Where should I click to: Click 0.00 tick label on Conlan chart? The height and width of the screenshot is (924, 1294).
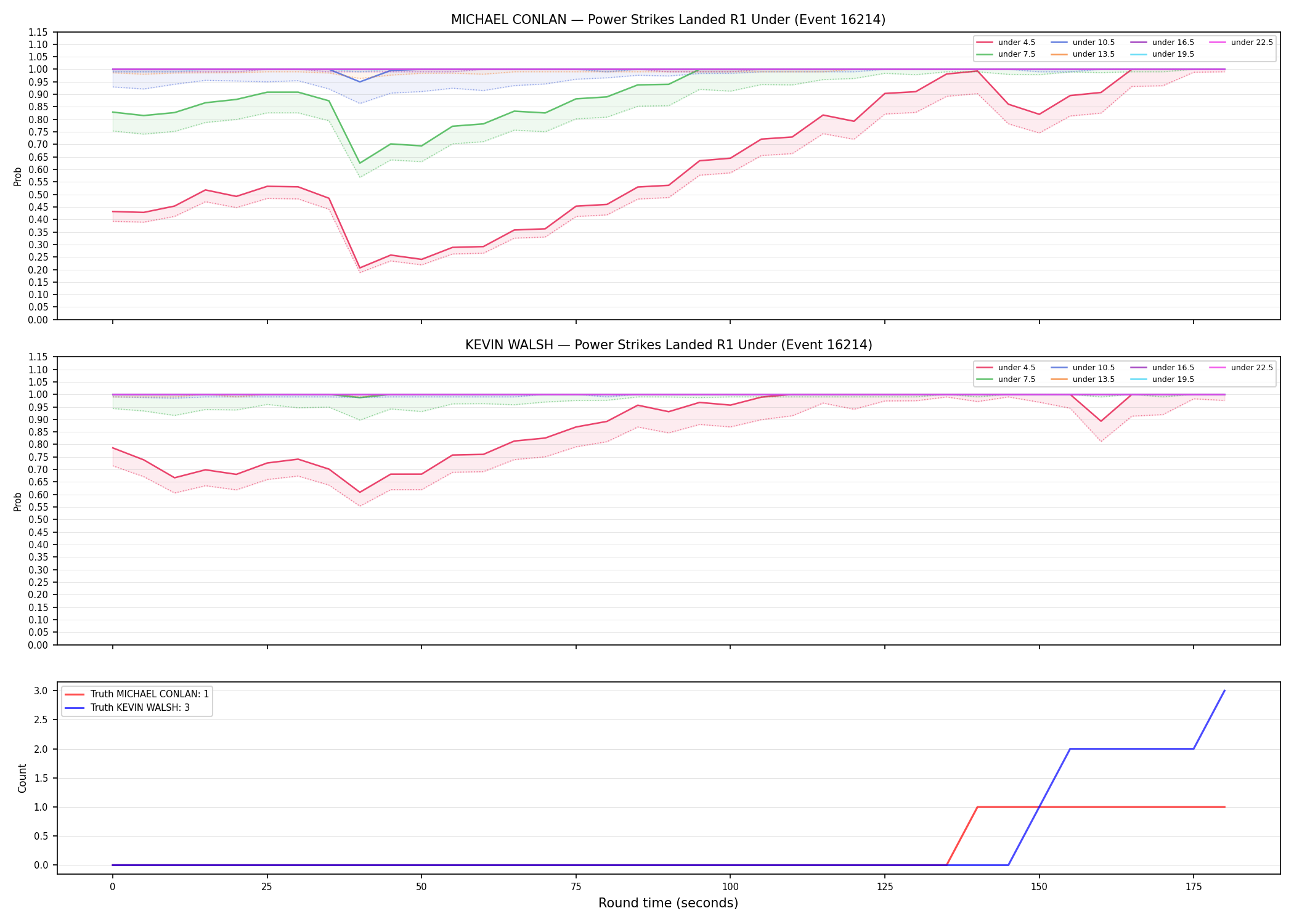pyautogui.click(x=38, y=320)
